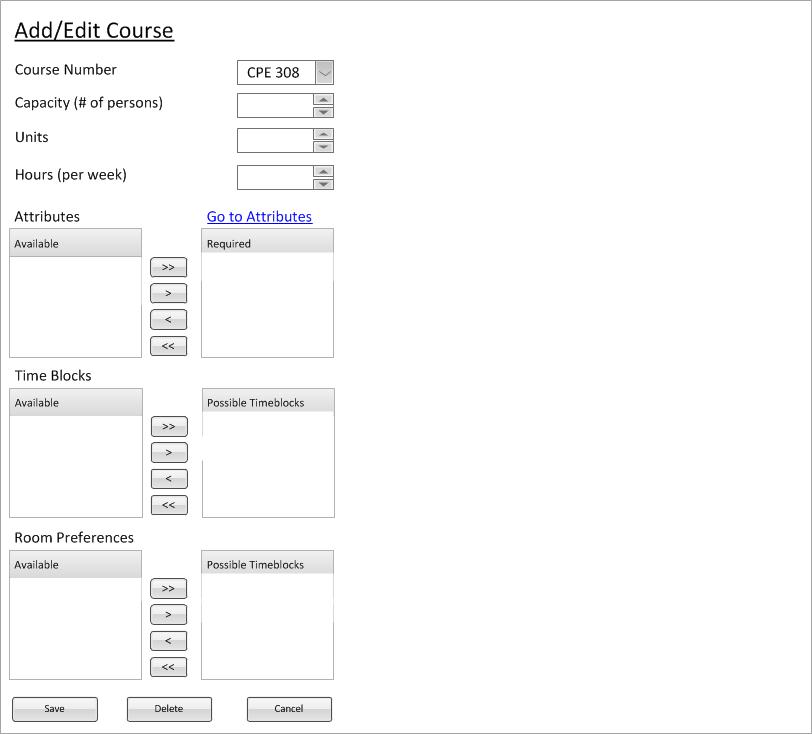Remove selected attribute from Required (<)
This screenshot has width=812, height=734.
point(168,320)
